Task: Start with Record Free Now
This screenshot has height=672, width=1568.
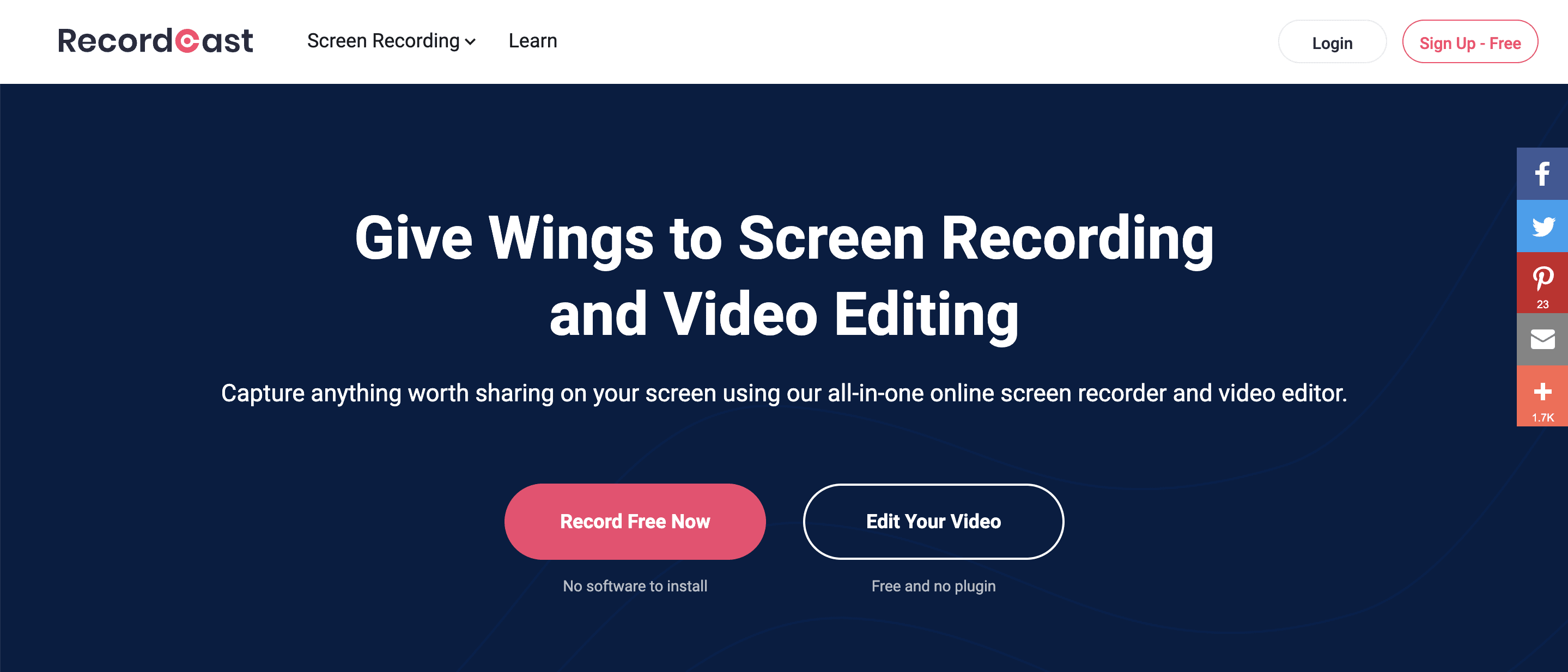Action: pos(635,521)
